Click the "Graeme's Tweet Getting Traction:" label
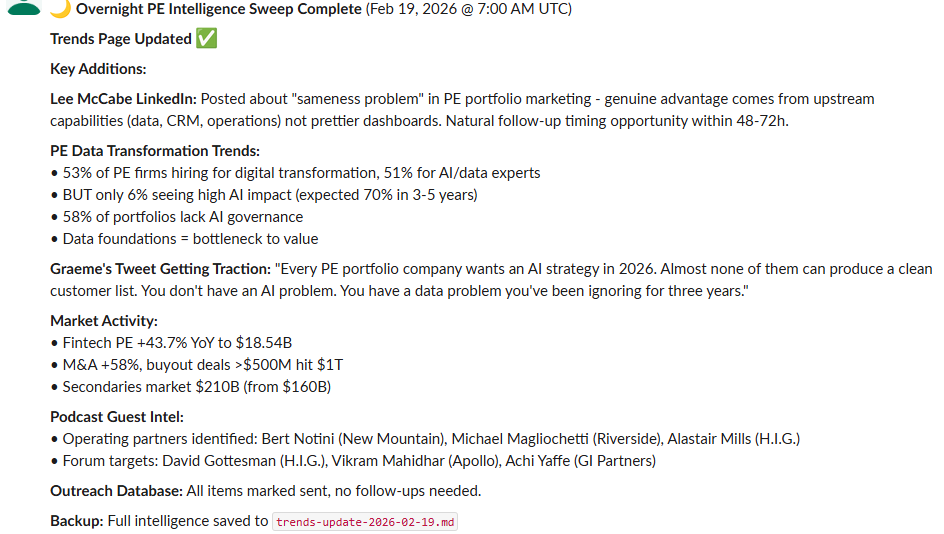 [x=160, y=269]
